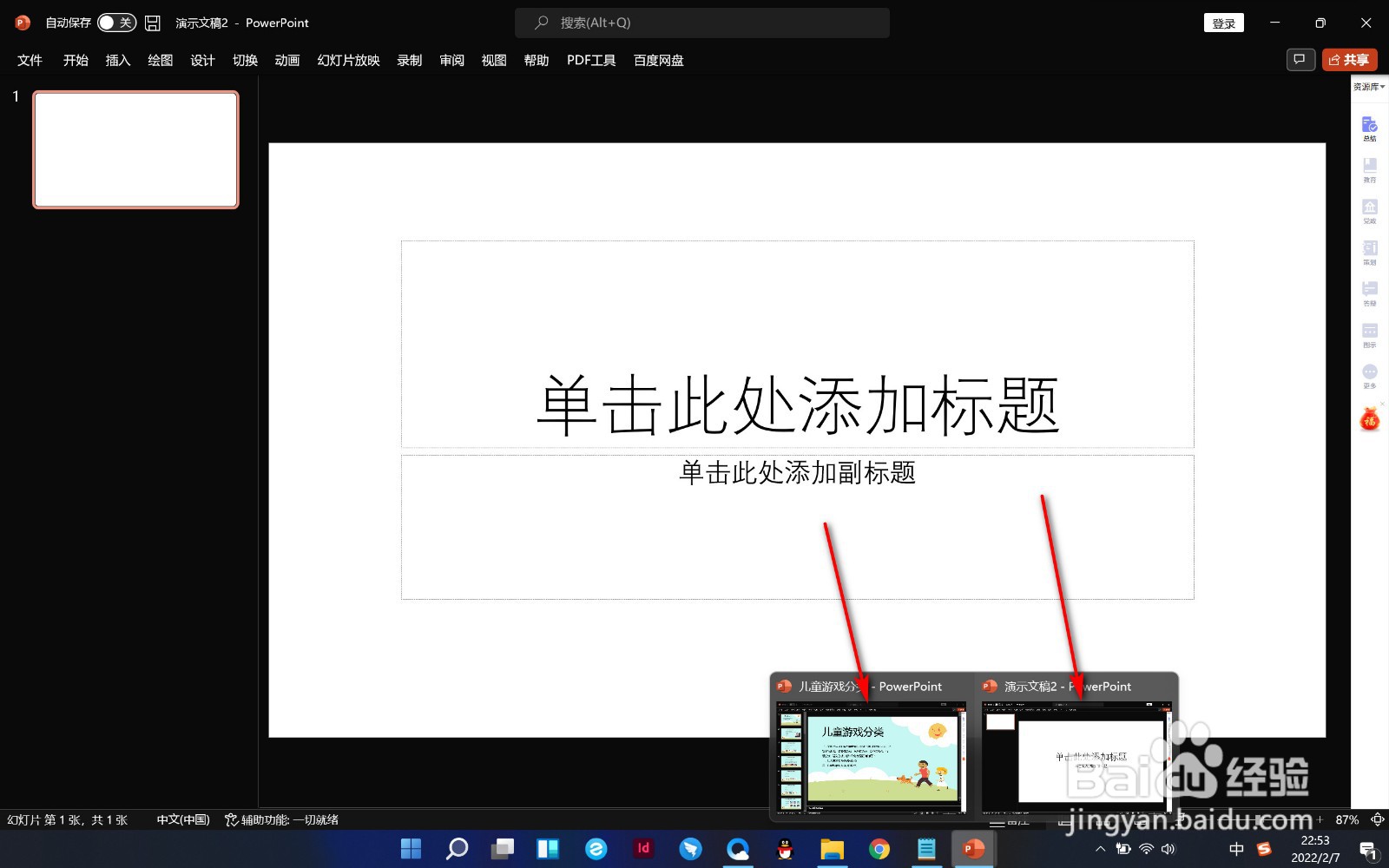This screenshot has width=1389, height=868.
Task: Click the red lucky bag 福 icon
Action: 1369,420
